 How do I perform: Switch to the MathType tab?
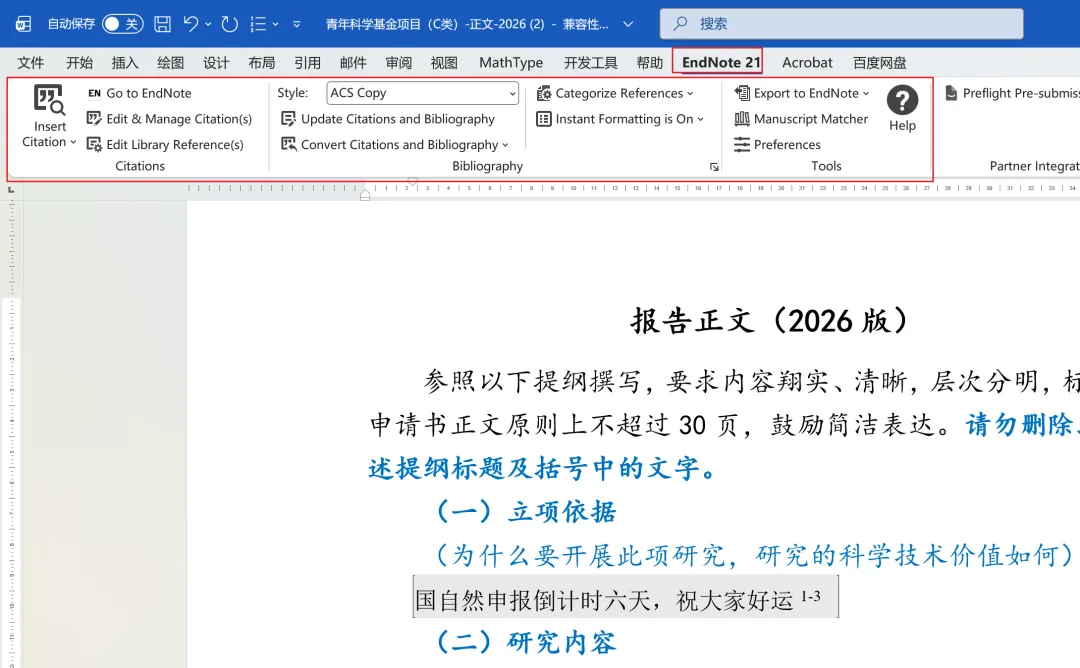(511, 63)
